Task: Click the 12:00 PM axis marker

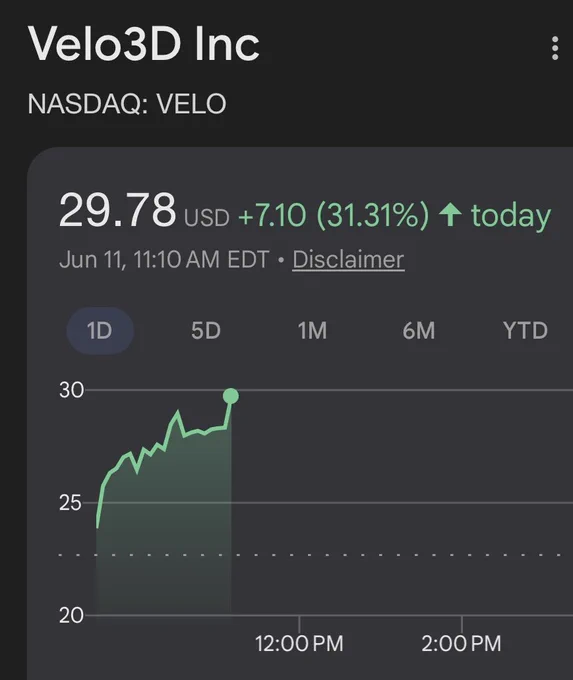Action: pos(299,643)
